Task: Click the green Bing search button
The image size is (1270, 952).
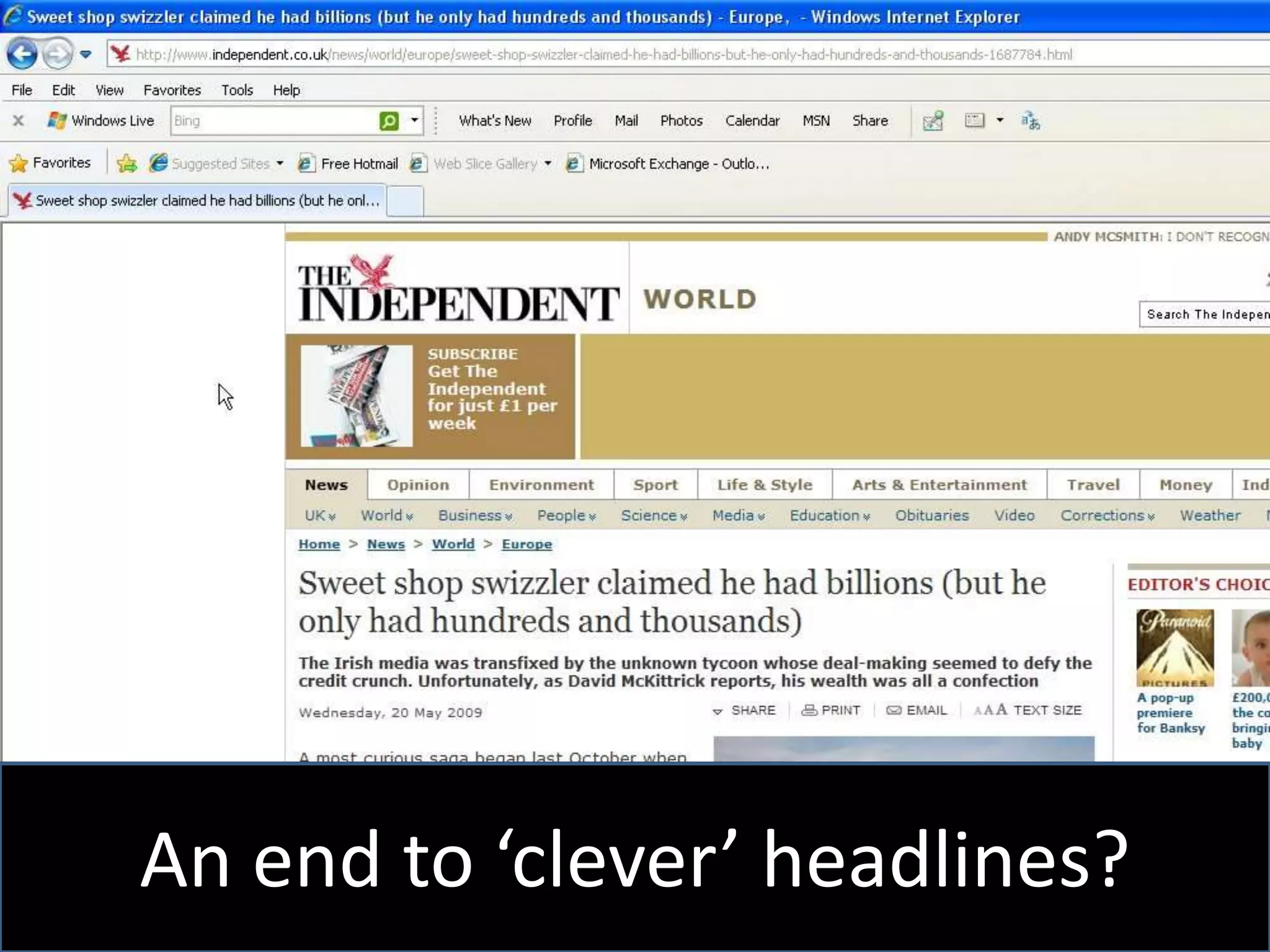Action: click(x=389, y=121)
